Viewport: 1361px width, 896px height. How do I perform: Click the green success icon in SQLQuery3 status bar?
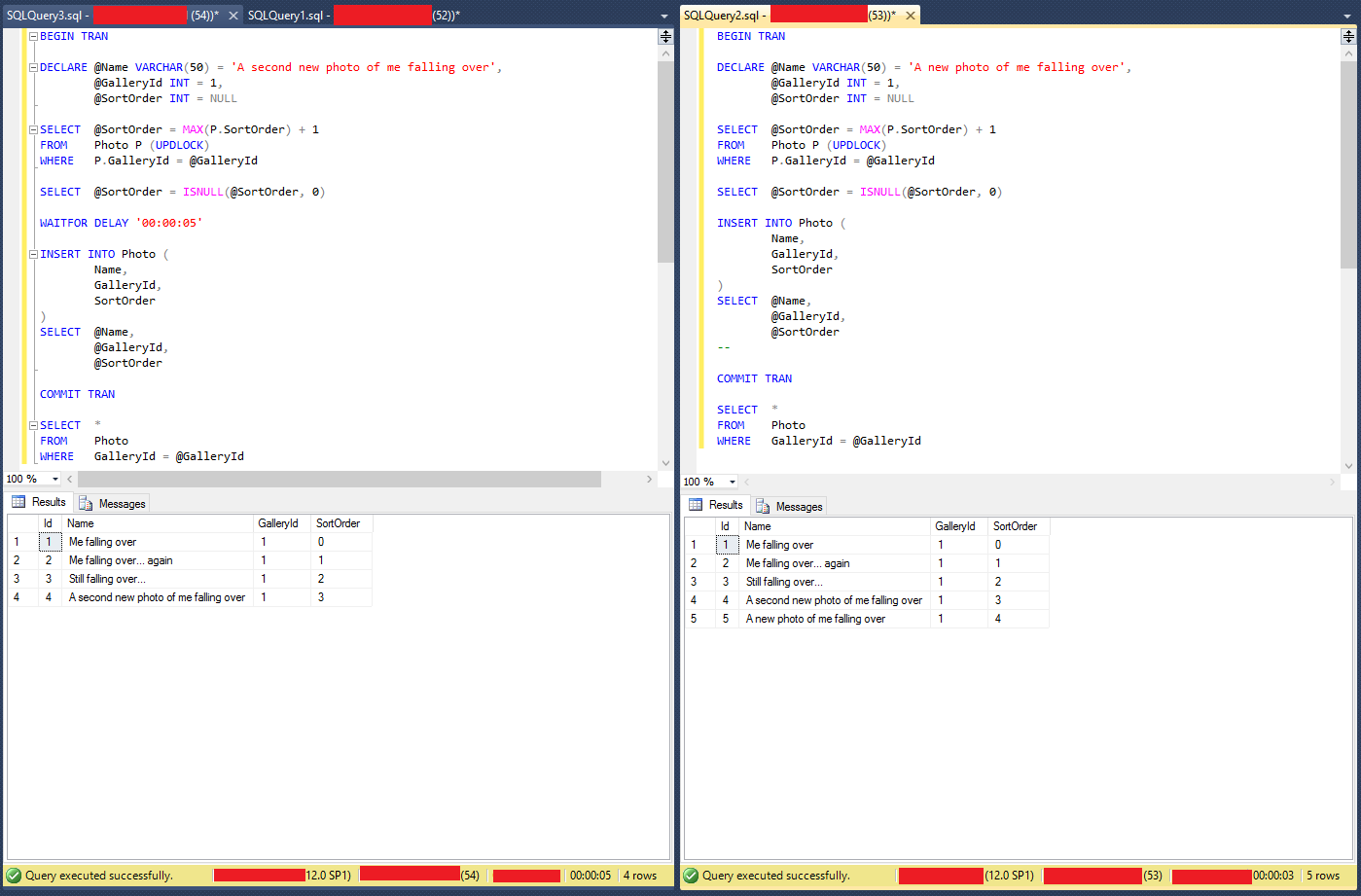point(14,876)
